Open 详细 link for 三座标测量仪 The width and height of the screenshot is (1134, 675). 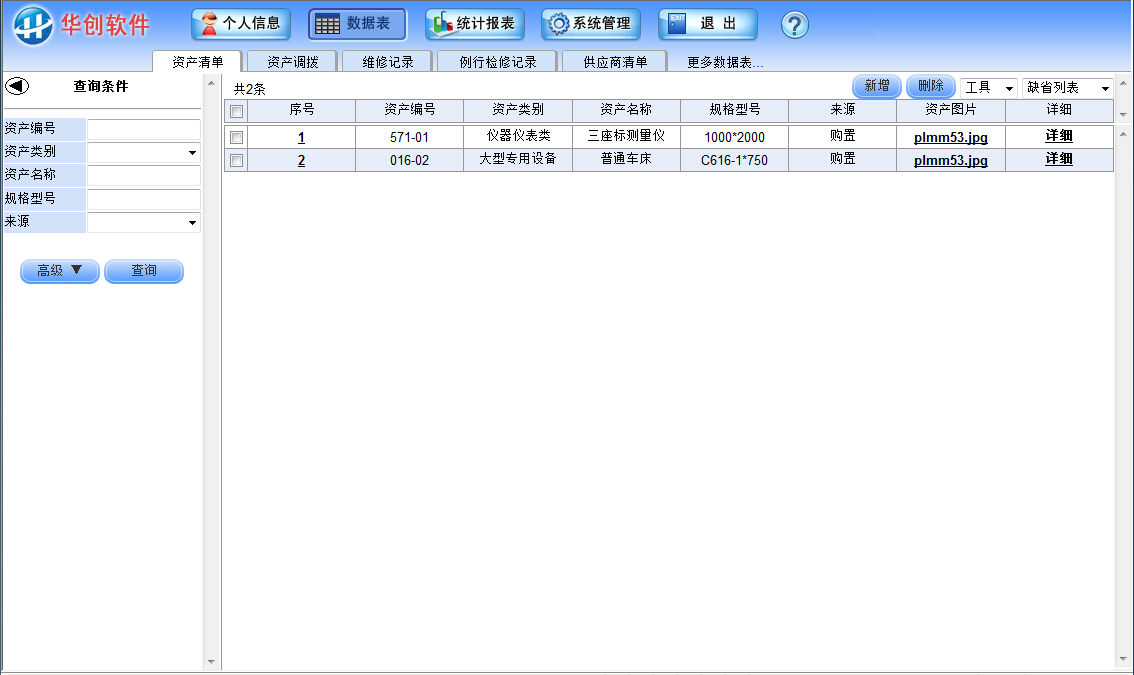1059,136
